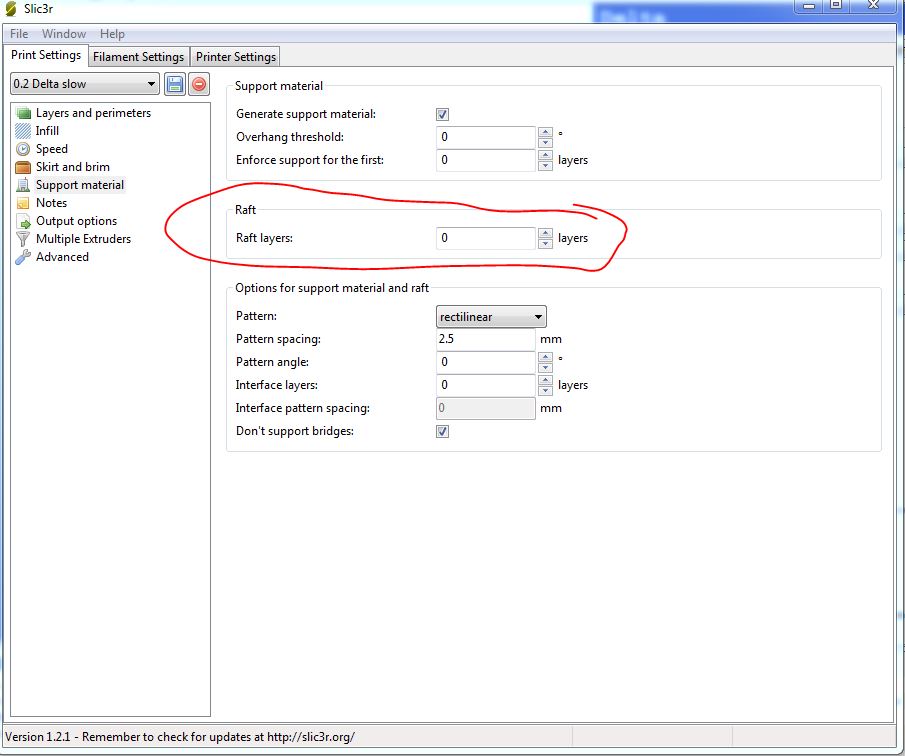Viewport: 905px width, 756px height.
Task: Open Layers and perimeters settings page
Action: (x=93, y=113)
